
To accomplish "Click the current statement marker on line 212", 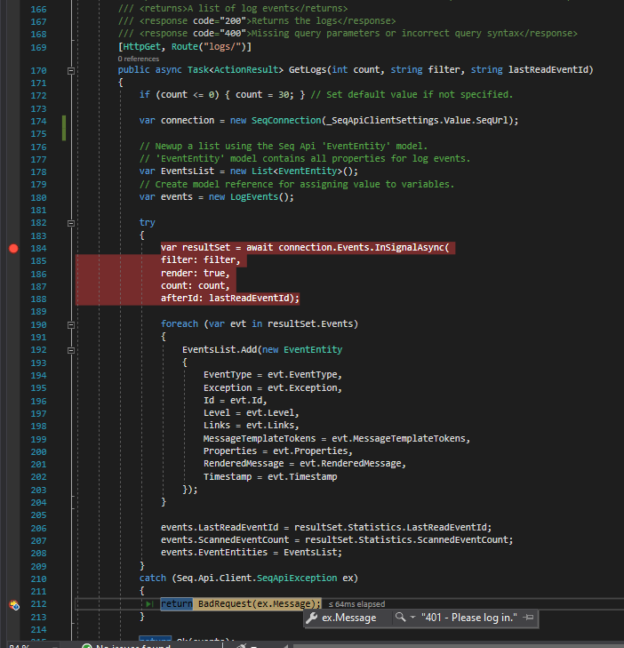I will tap(14, 605).
